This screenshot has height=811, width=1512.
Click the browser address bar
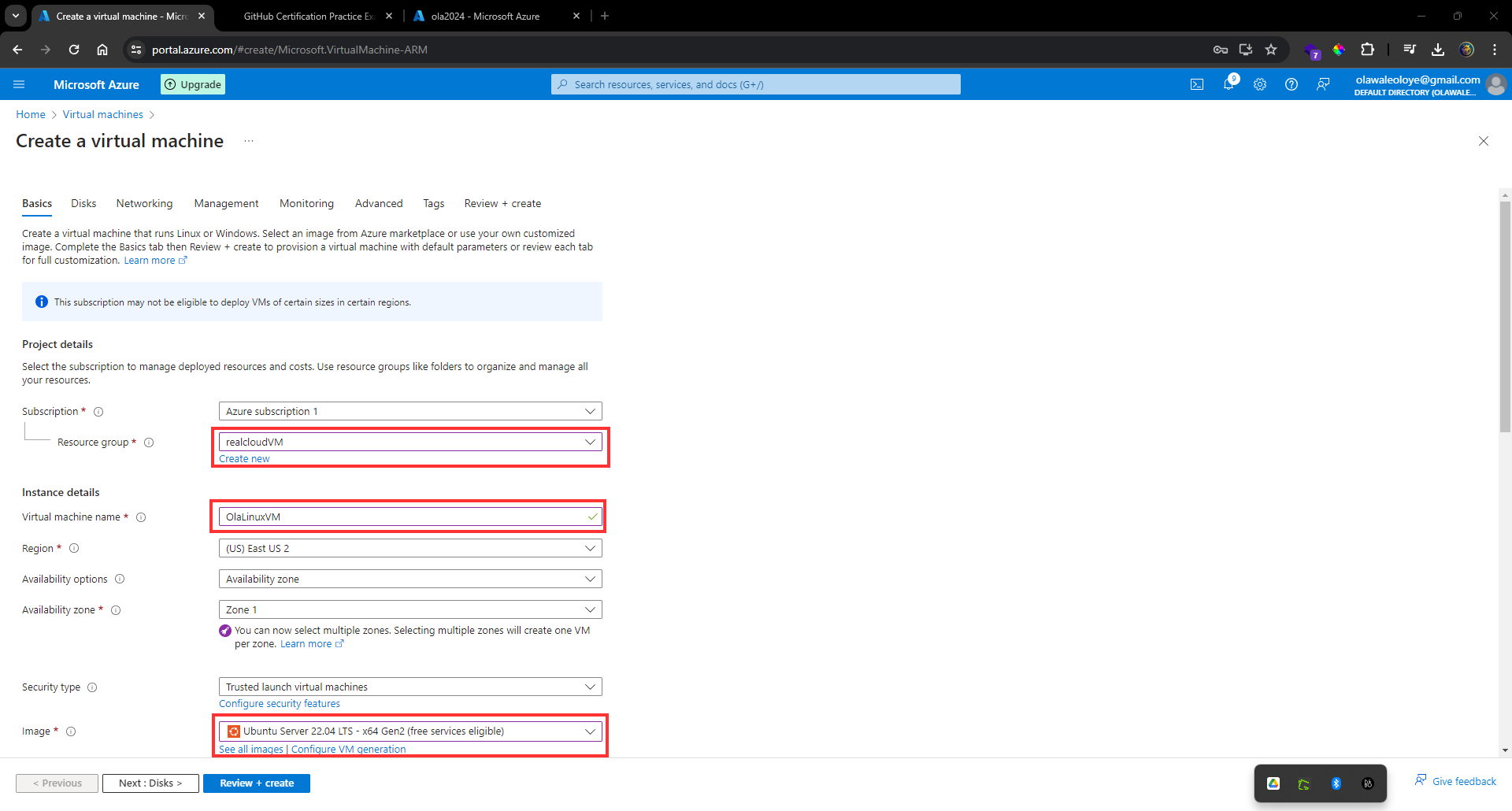tap(677, 50)
